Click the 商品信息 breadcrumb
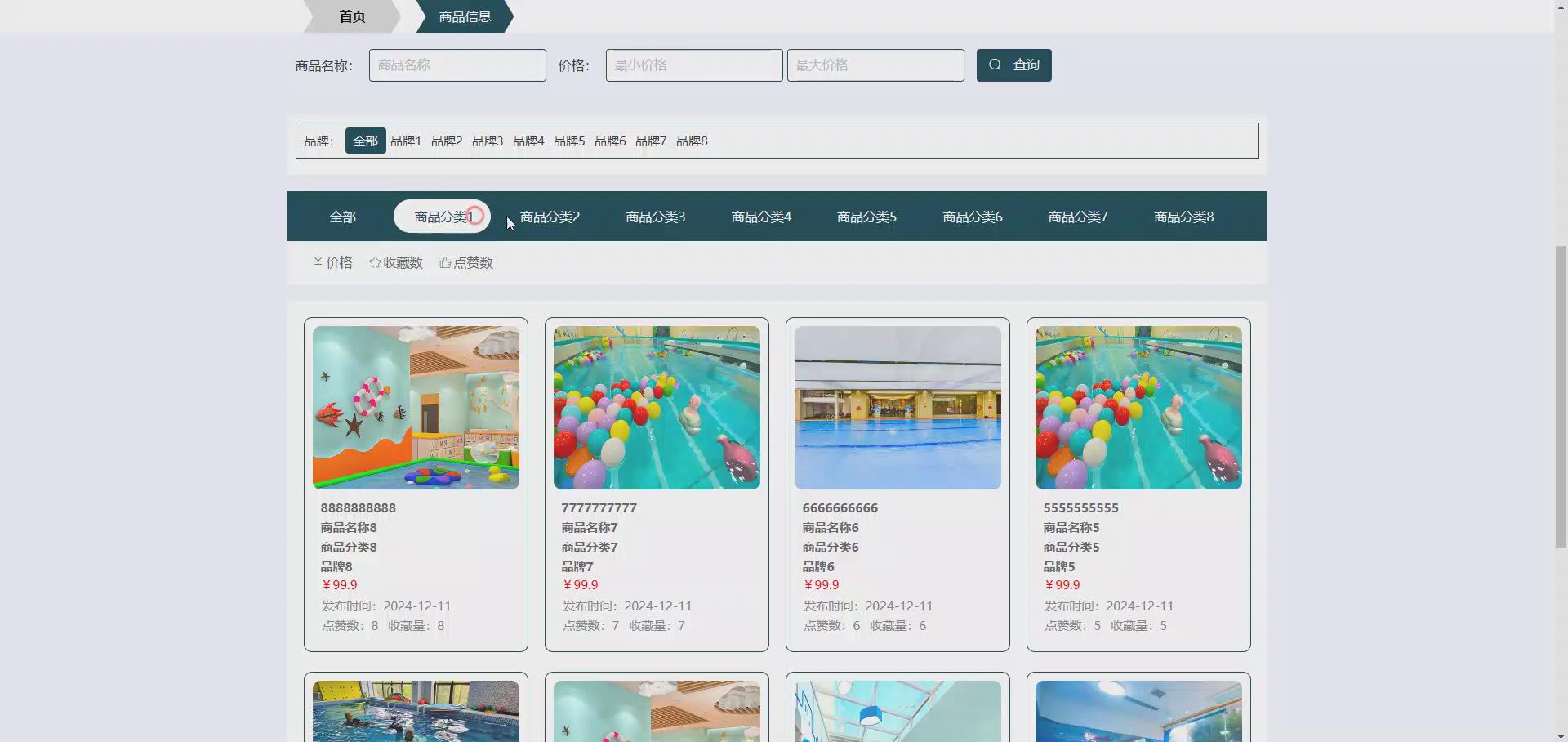Viewport: 1568px width, 742px height. click(x=465, y=16)
